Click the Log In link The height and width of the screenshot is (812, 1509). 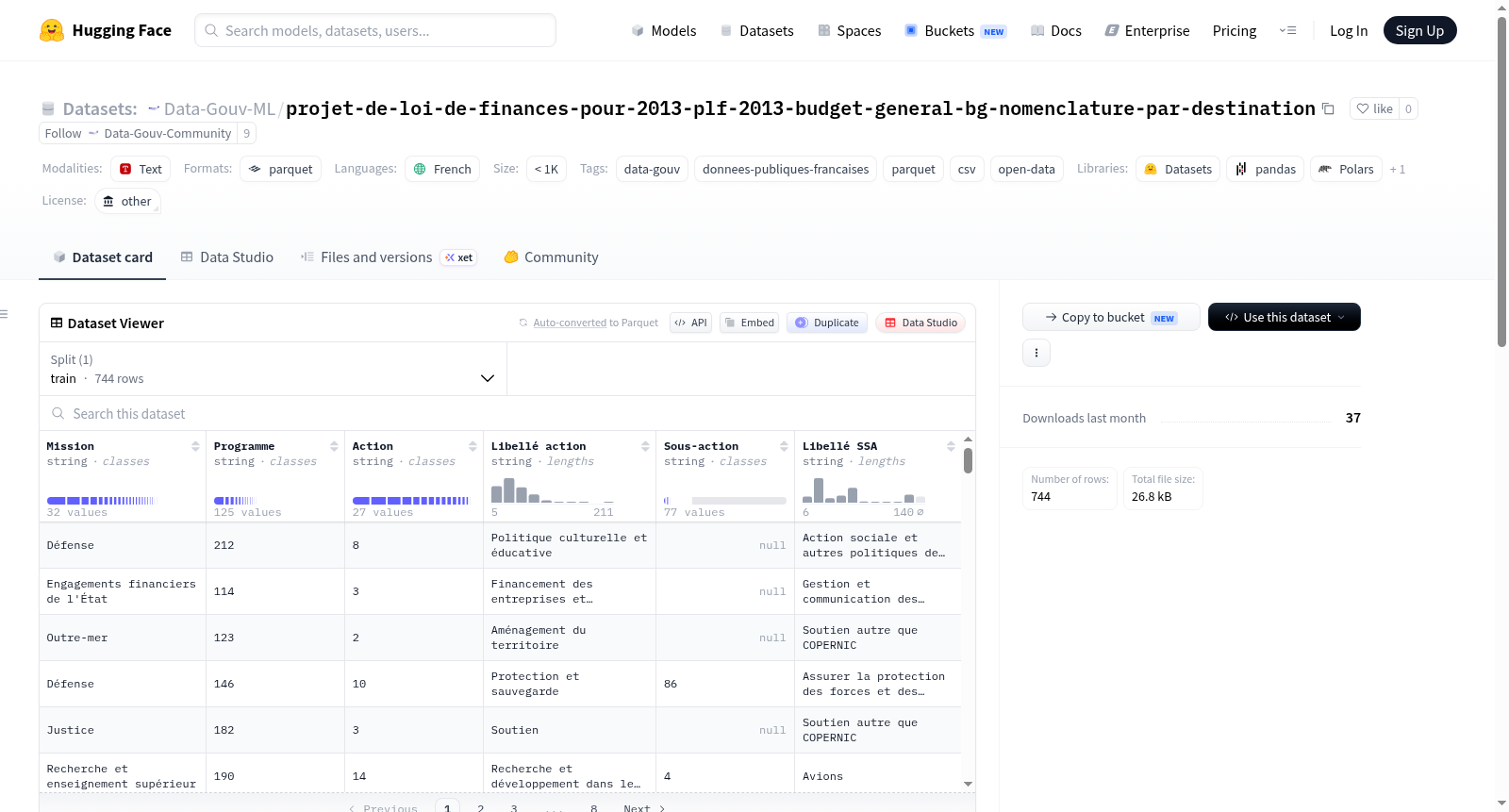1349,30
